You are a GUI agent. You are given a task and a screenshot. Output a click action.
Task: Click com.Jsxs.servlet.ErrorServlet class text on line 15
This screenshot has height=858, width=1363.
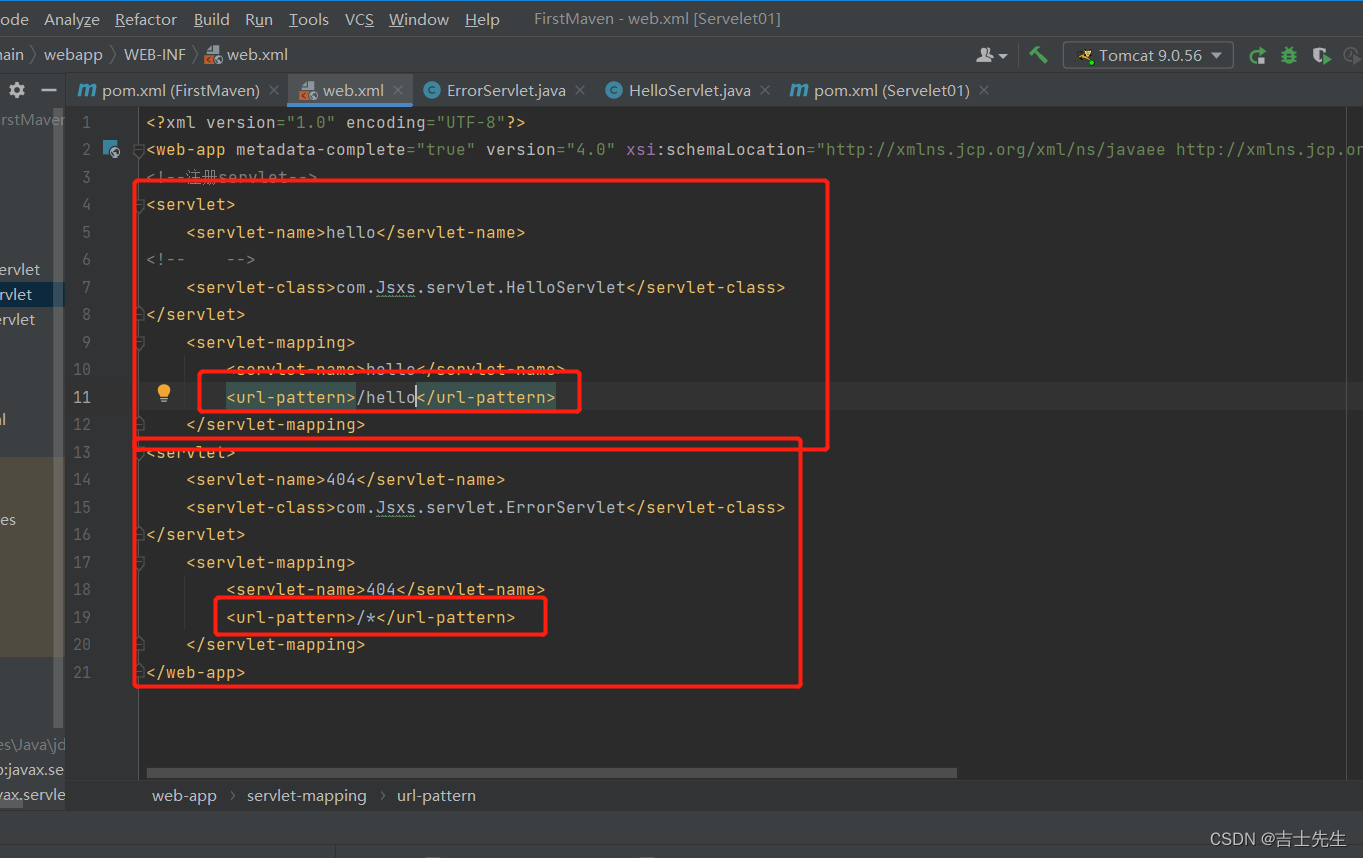click(x=481, y=507)
